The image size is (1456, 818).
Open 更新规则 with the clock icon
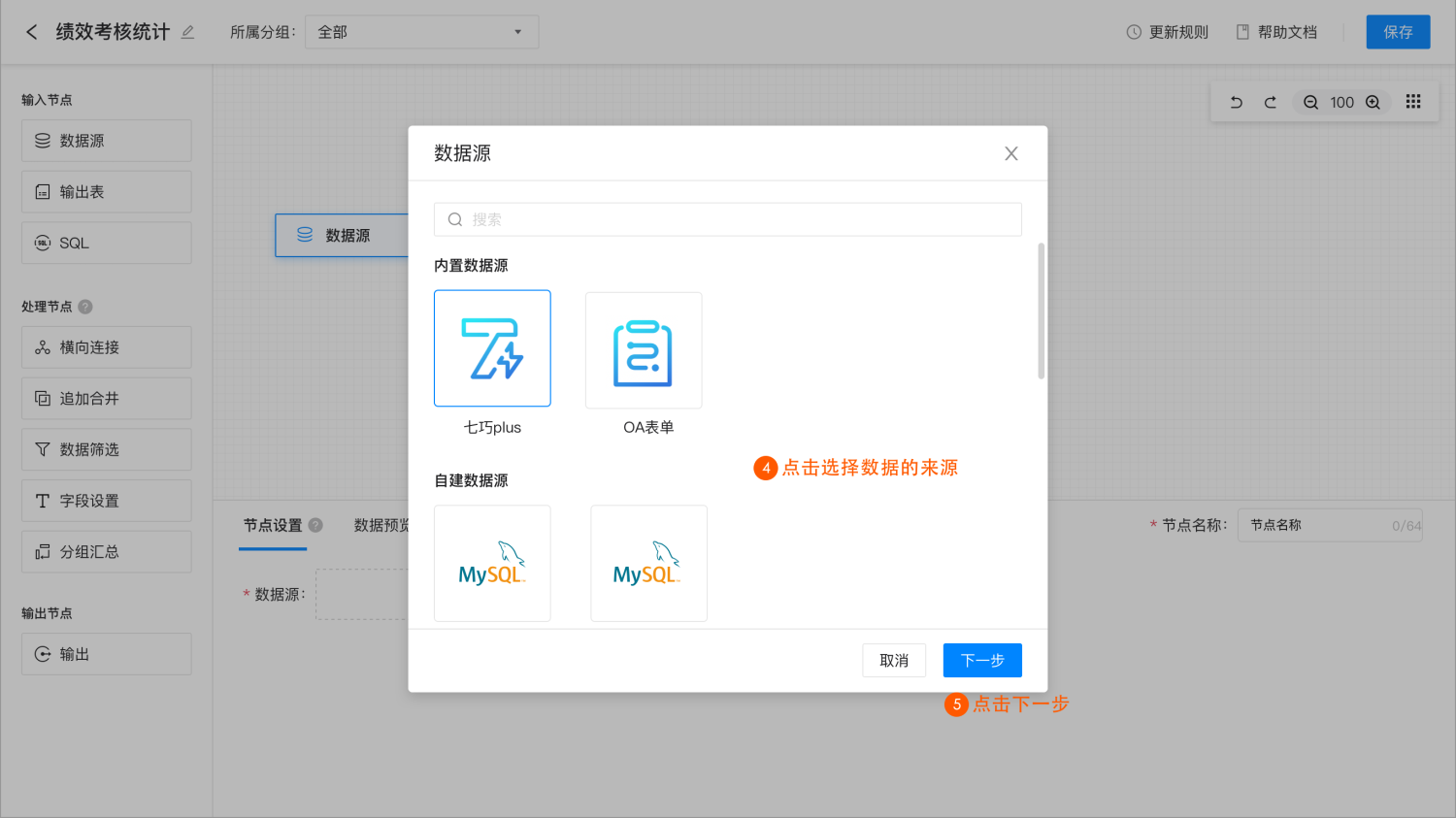click(1167, 32)
